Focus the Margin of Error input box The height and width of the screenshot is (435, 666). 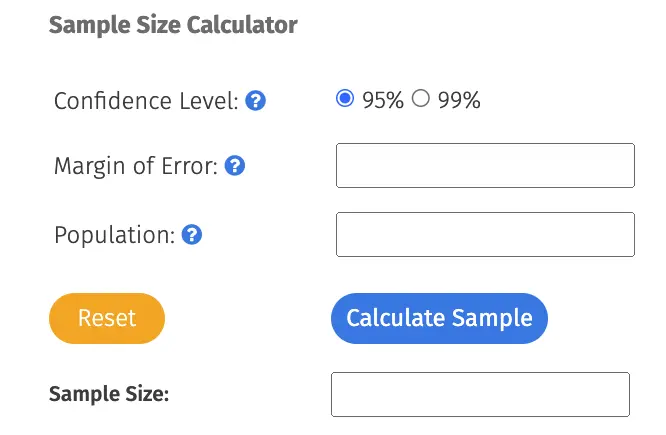coord(485,165)
